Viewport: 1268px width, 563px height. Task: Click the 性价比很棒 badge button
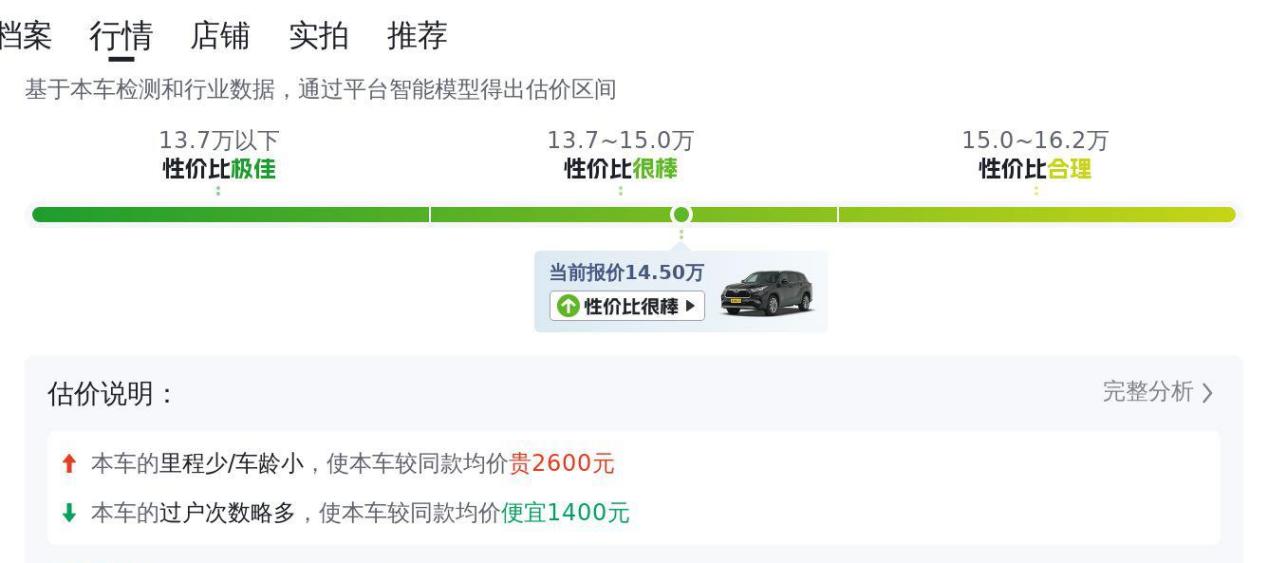(x=627, y=306)
